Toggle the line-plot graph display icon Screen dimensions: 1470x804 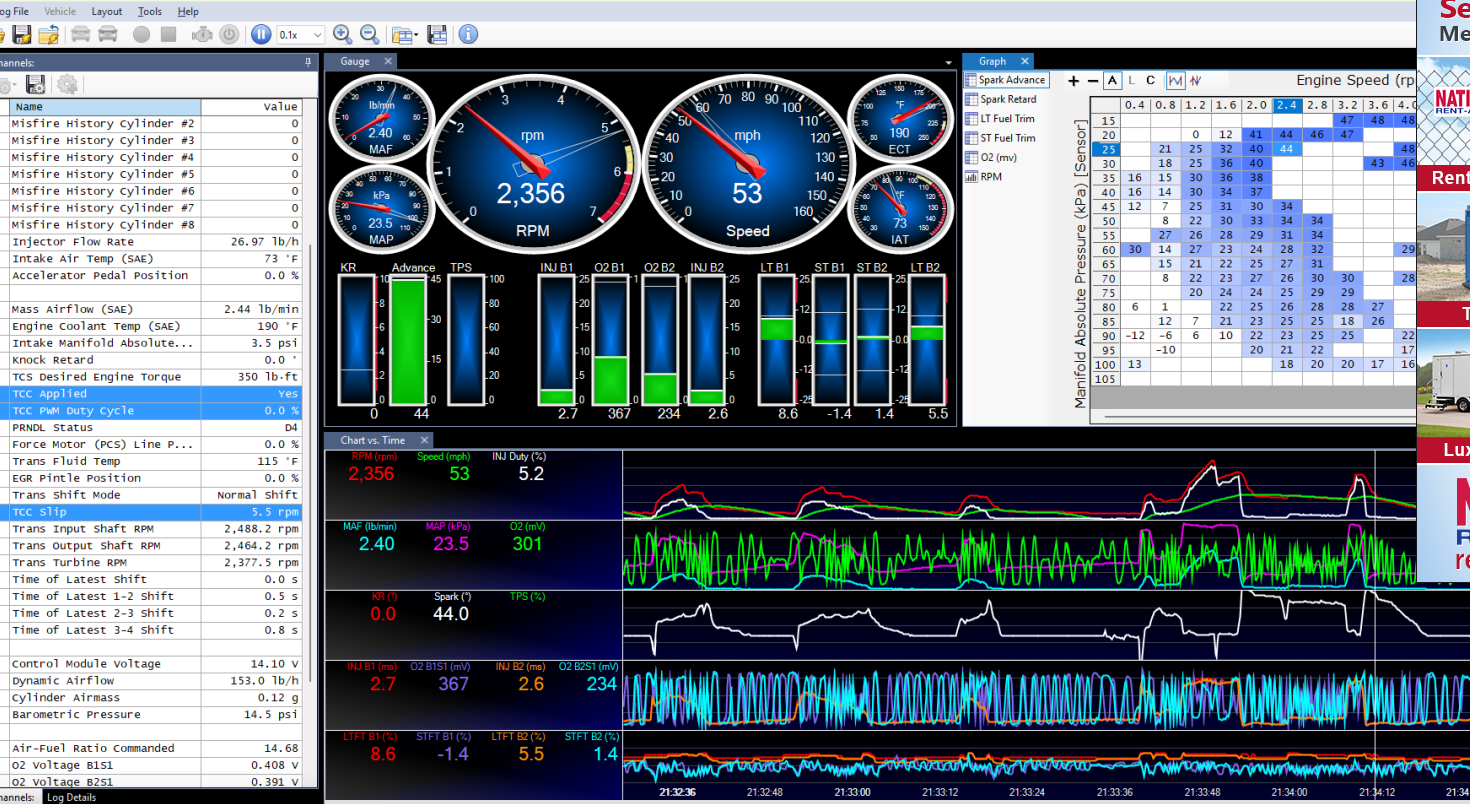point(1175,80)
